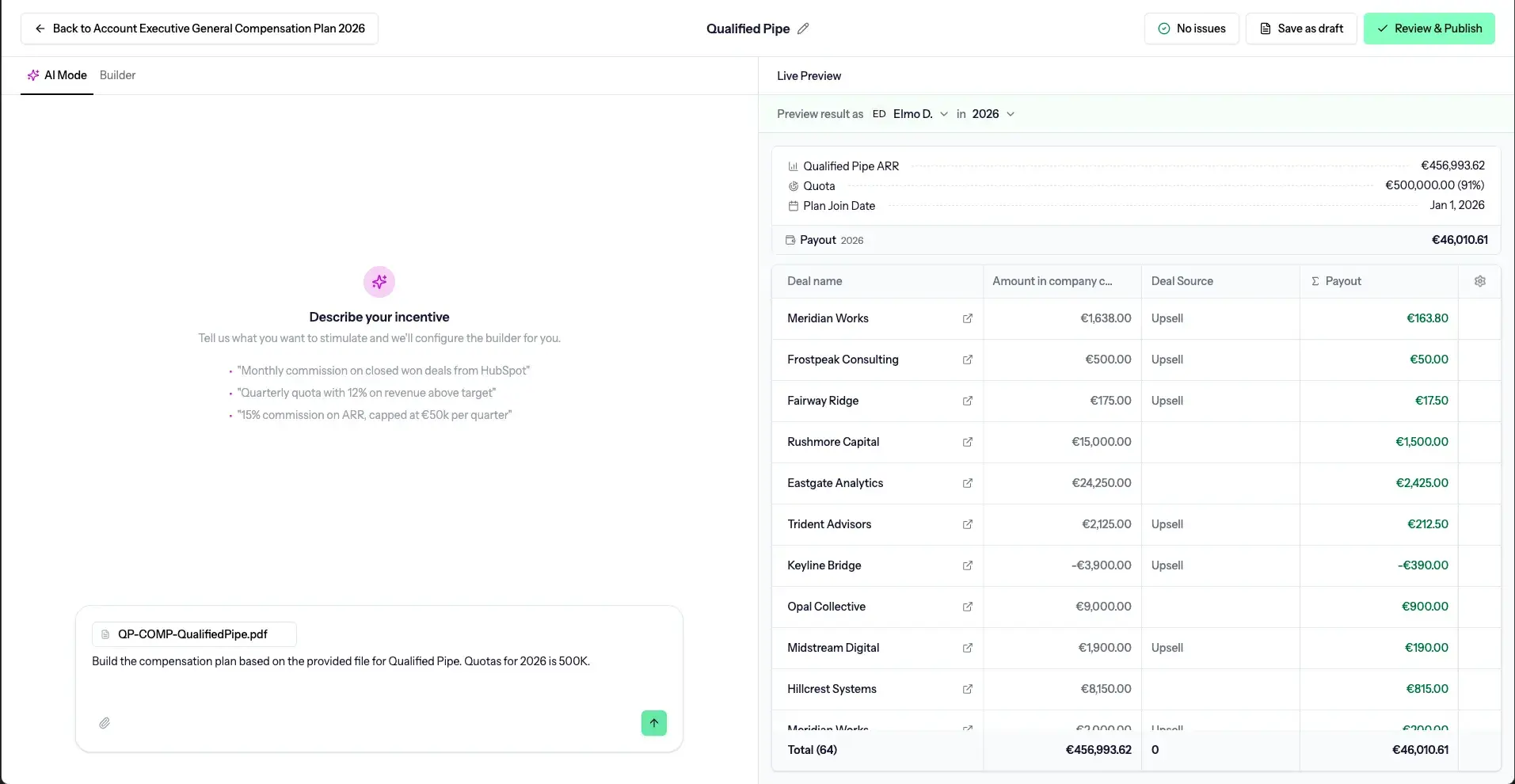Click the Fairway Ridge deal name
Screen dimensions: 1515x784
(x=823, y=401)
